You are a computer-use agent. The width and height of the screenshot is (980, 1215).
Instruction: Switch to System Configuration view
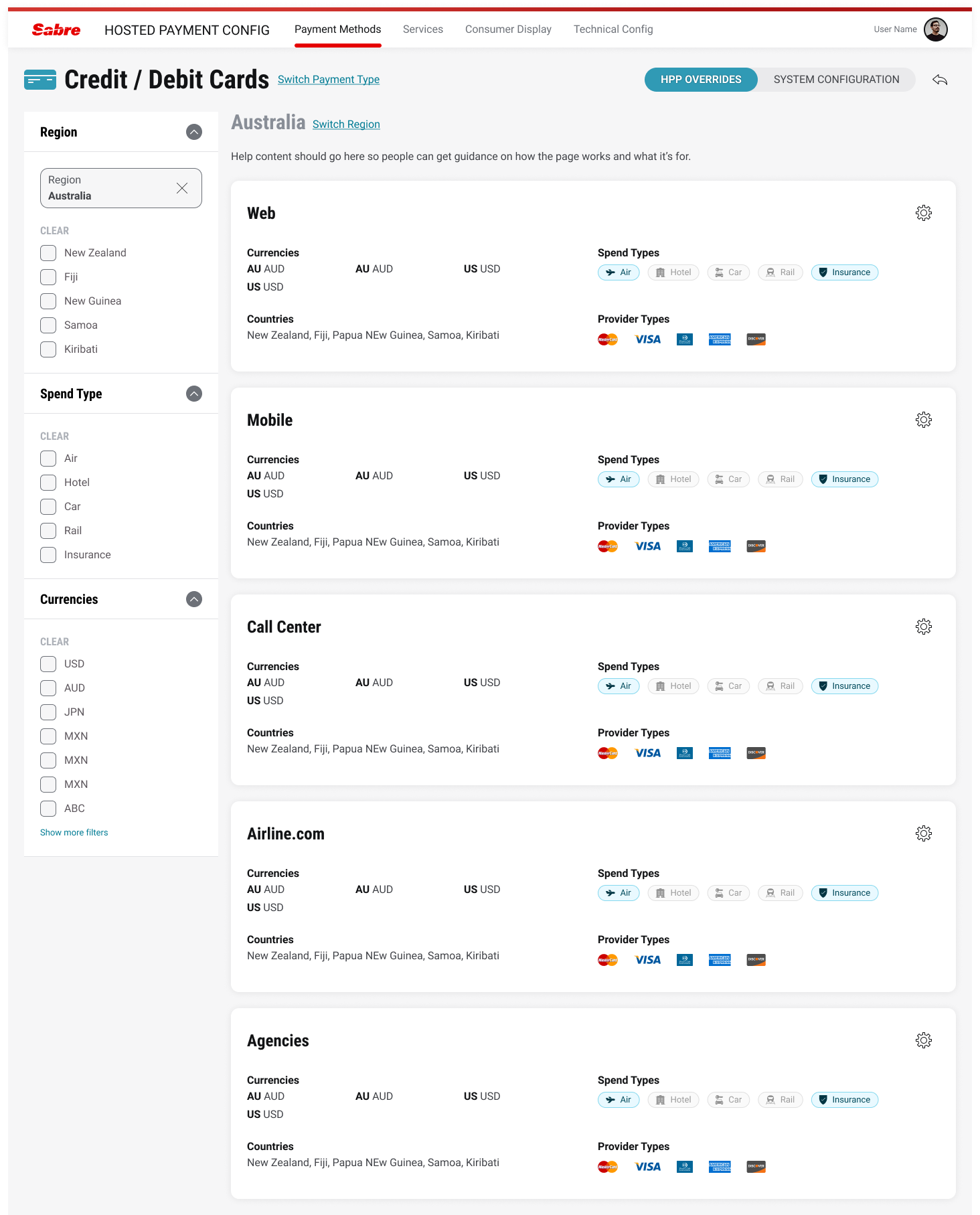click(x=837, y=80)
